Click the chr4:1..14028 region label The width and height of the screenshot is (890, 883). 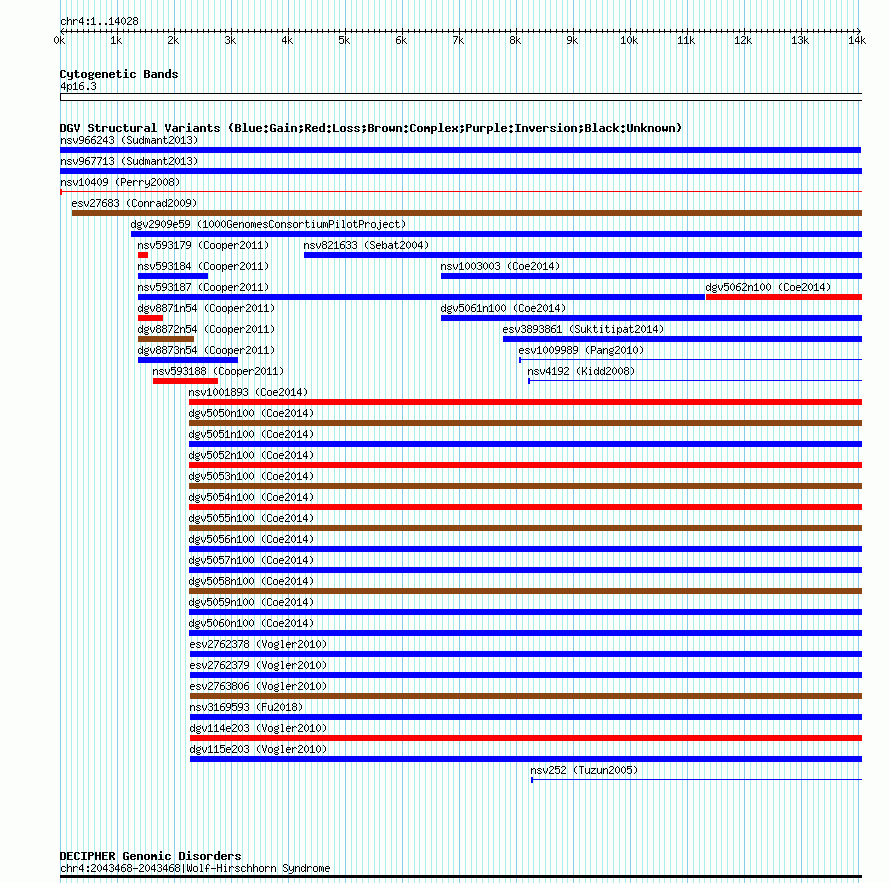[99, 21]
